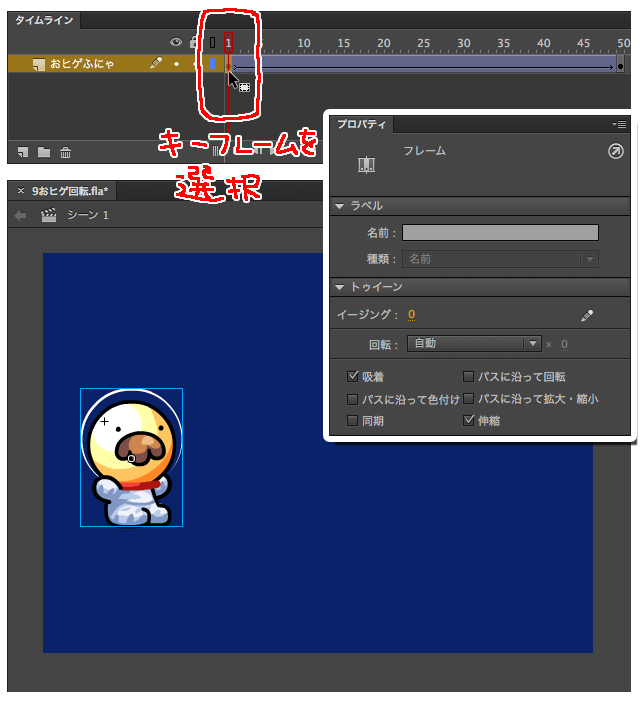Delete layer with the trash icon
Screen dimensions: 643x702
point(65,152)
